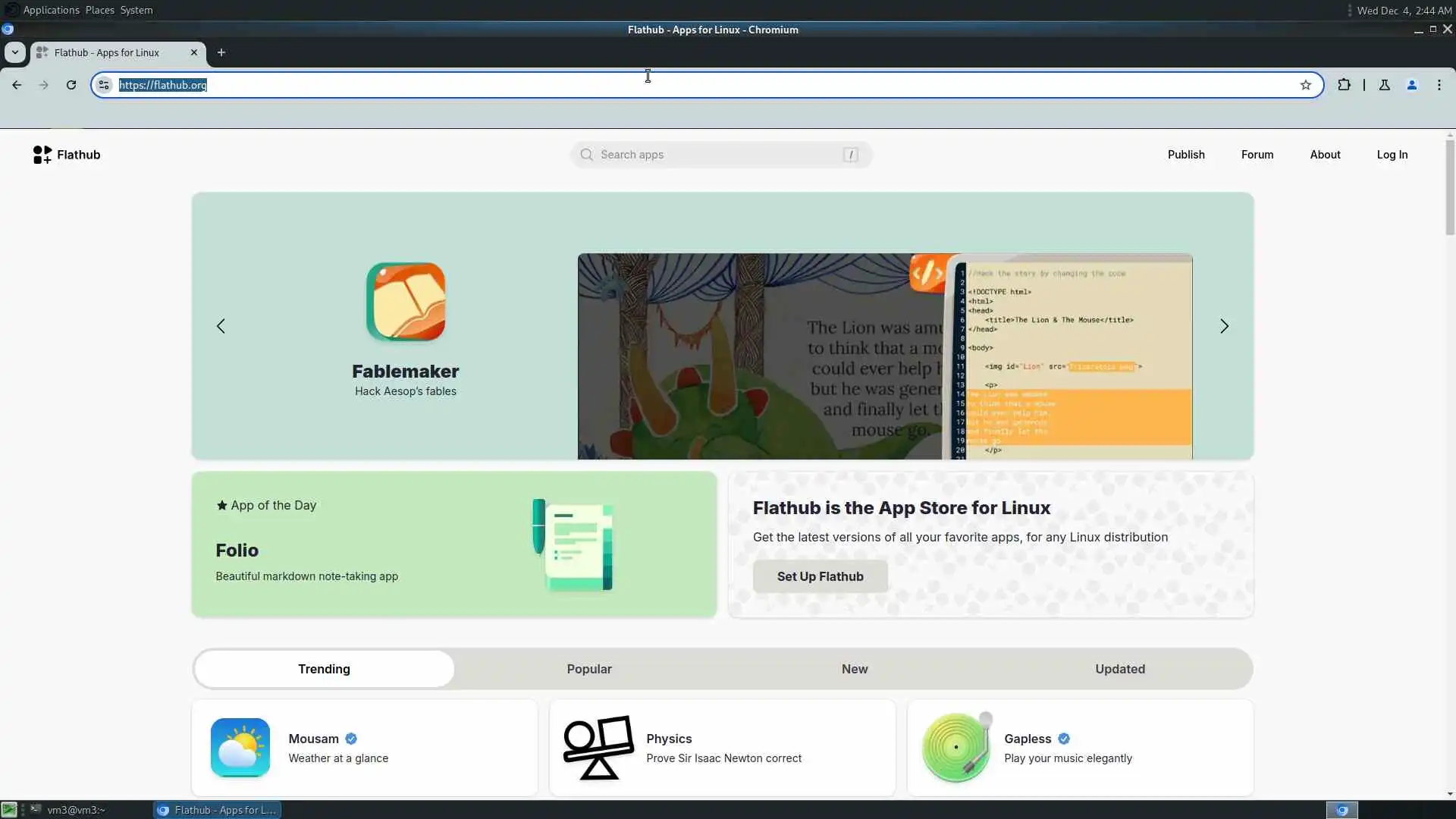This screenshot has width=1456, height=819.
Task: Click the Flathub logo icon
Action: [x=42, y=155]
